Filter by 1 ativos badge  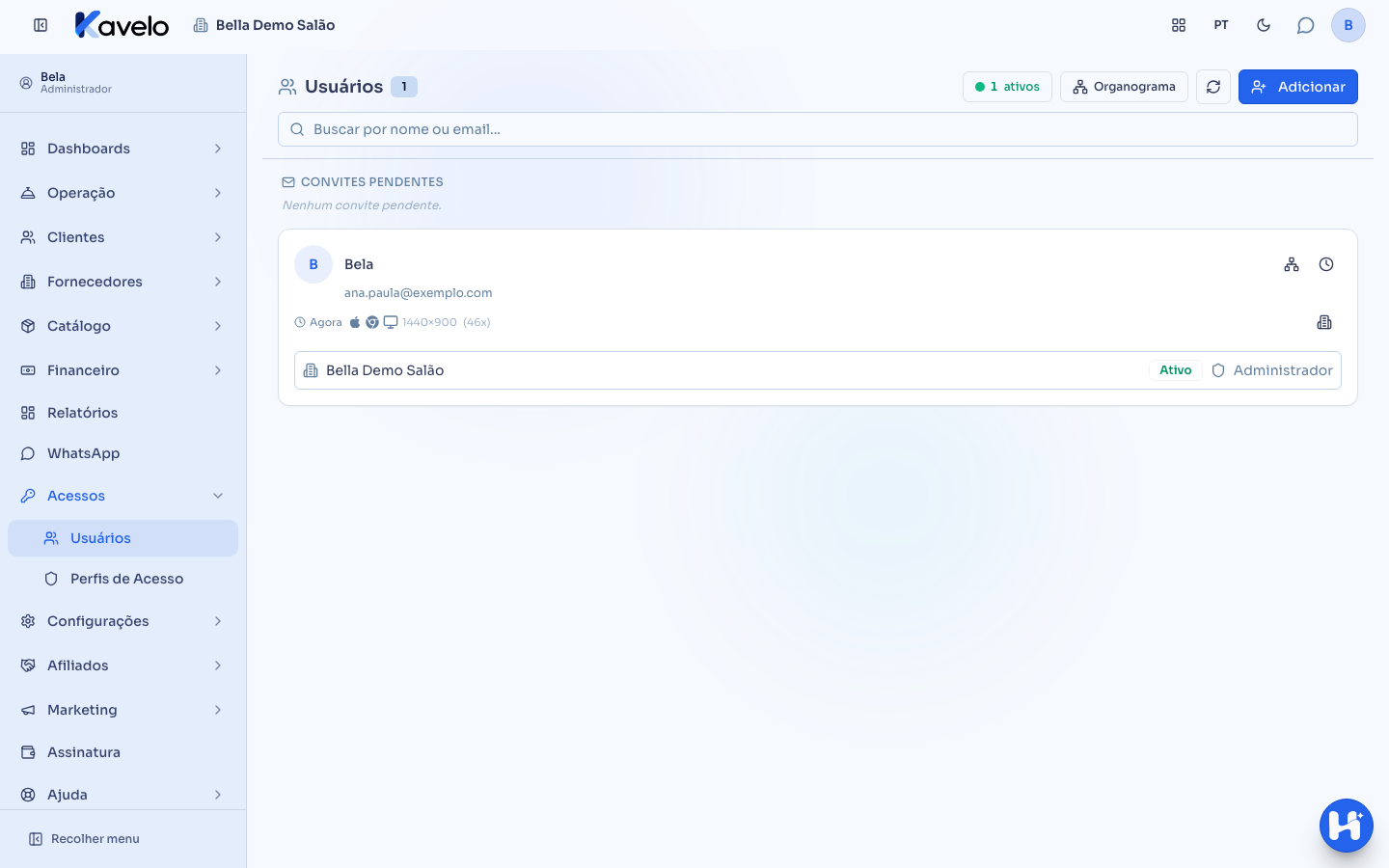coord(1007,87)
